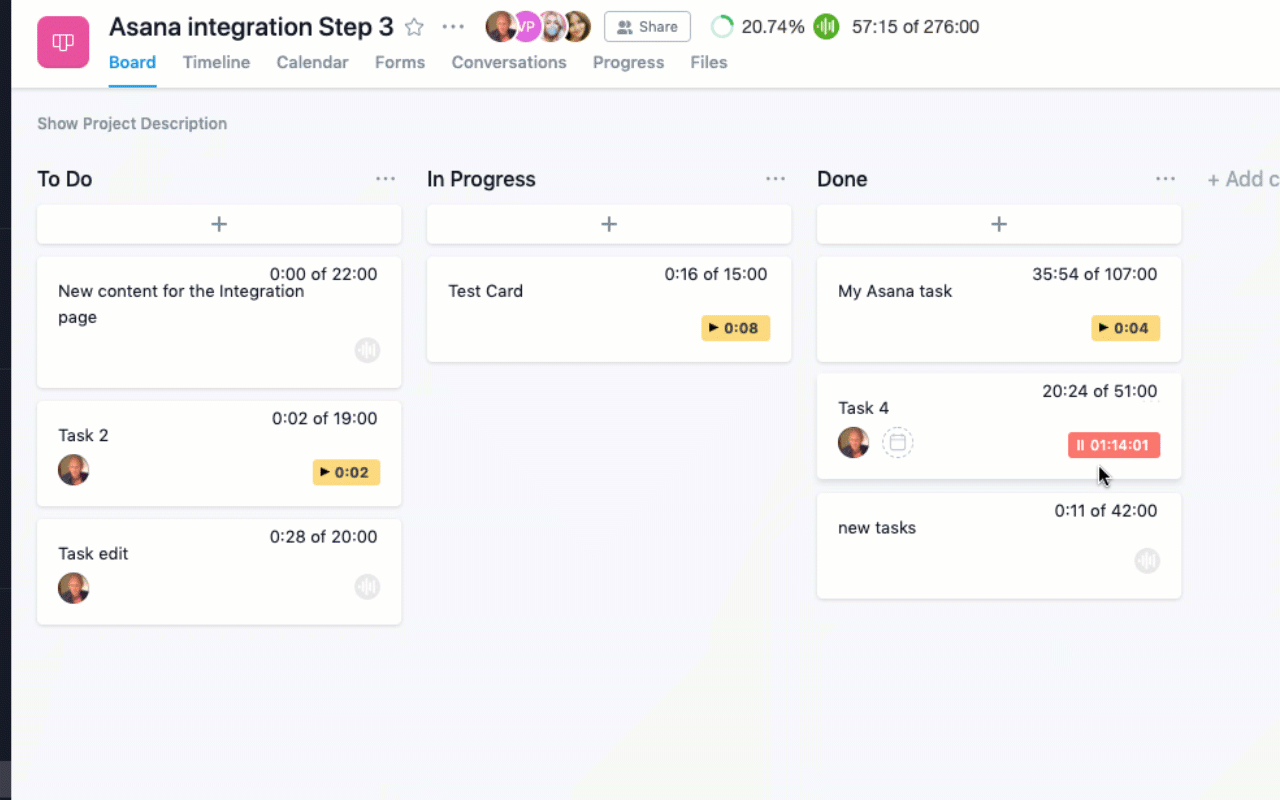Click Show Project Description link
The width and height of the screenshot is (1280, 800).
(132, 123)
